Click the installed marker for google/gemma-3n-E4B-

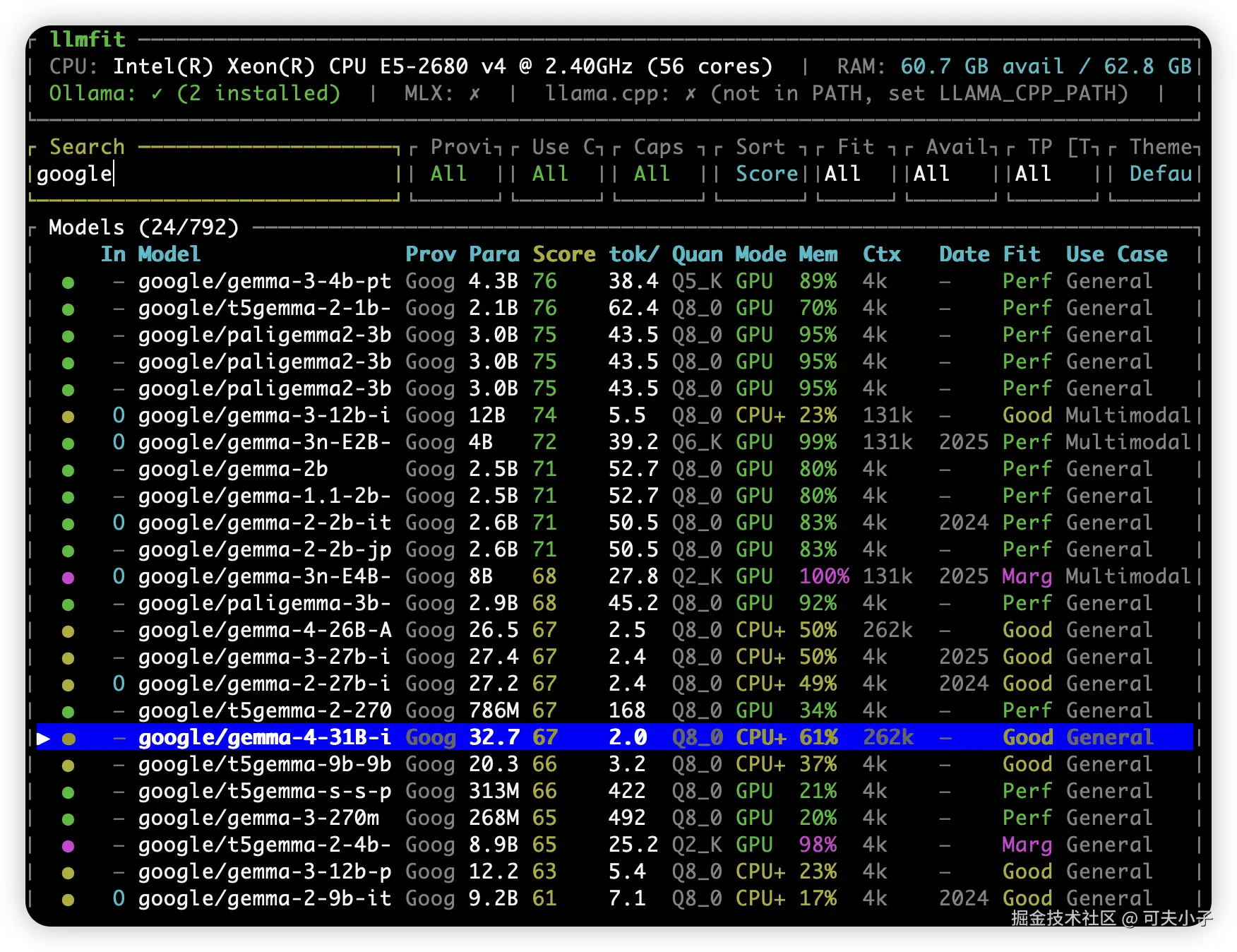(x=119, y=576)
